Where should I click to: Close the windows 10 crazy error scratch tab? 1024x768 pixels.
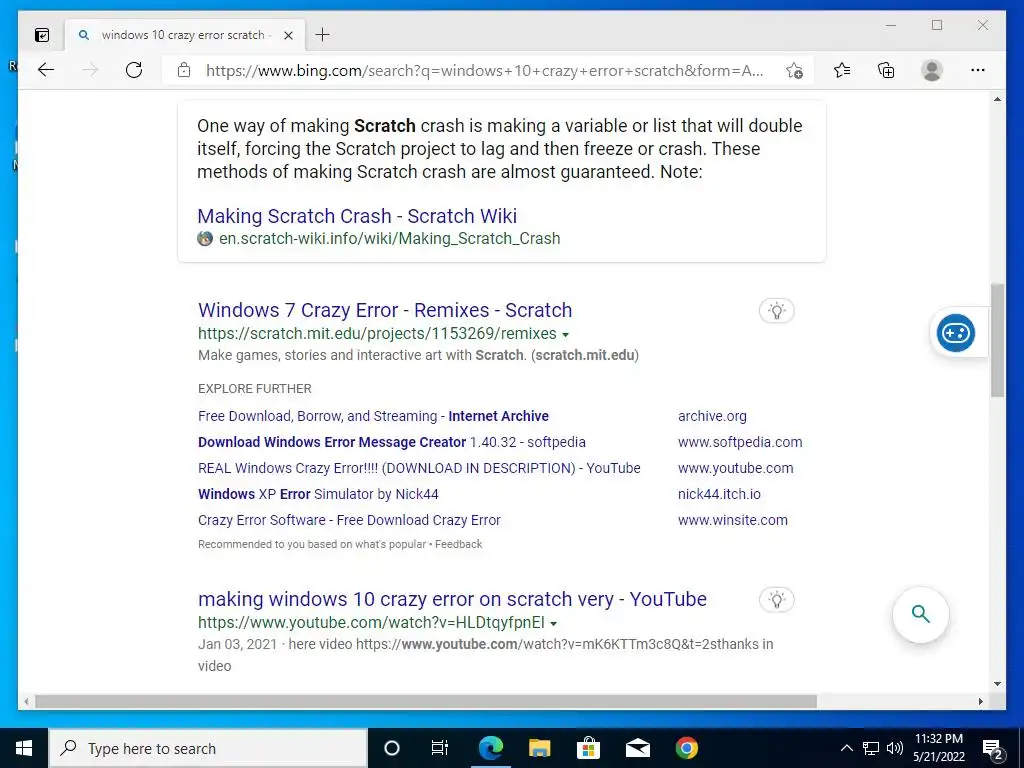pyautogui.click(x=288, y=35)
